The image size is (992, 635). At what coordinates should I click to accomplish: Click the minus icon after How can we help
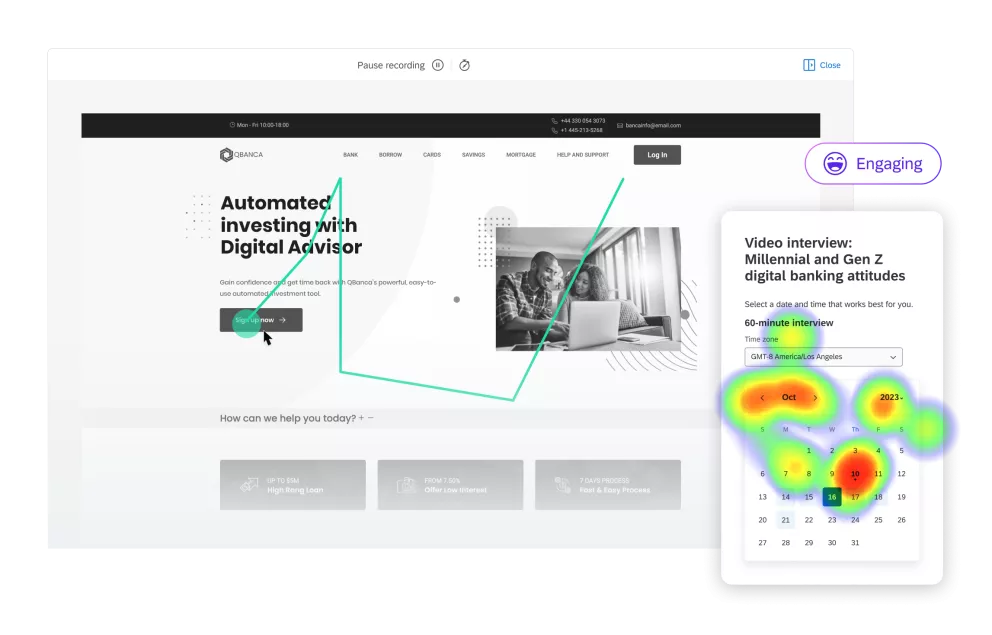pyautogui.click(x=371, y=418)
